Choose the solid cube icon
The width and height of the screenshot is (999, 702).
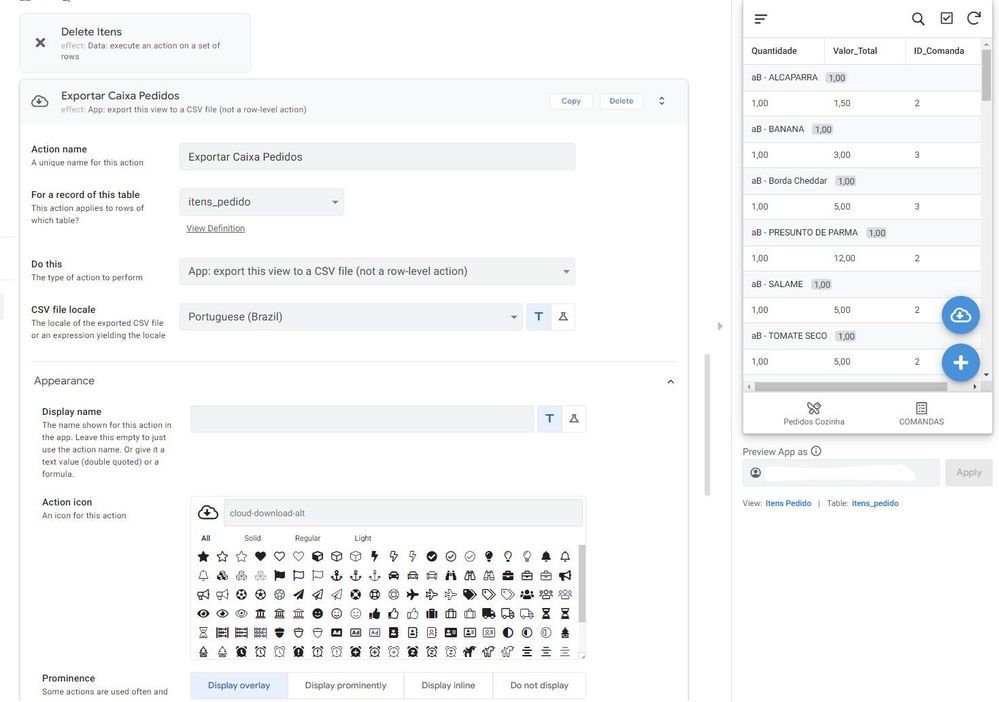[317, 557]
